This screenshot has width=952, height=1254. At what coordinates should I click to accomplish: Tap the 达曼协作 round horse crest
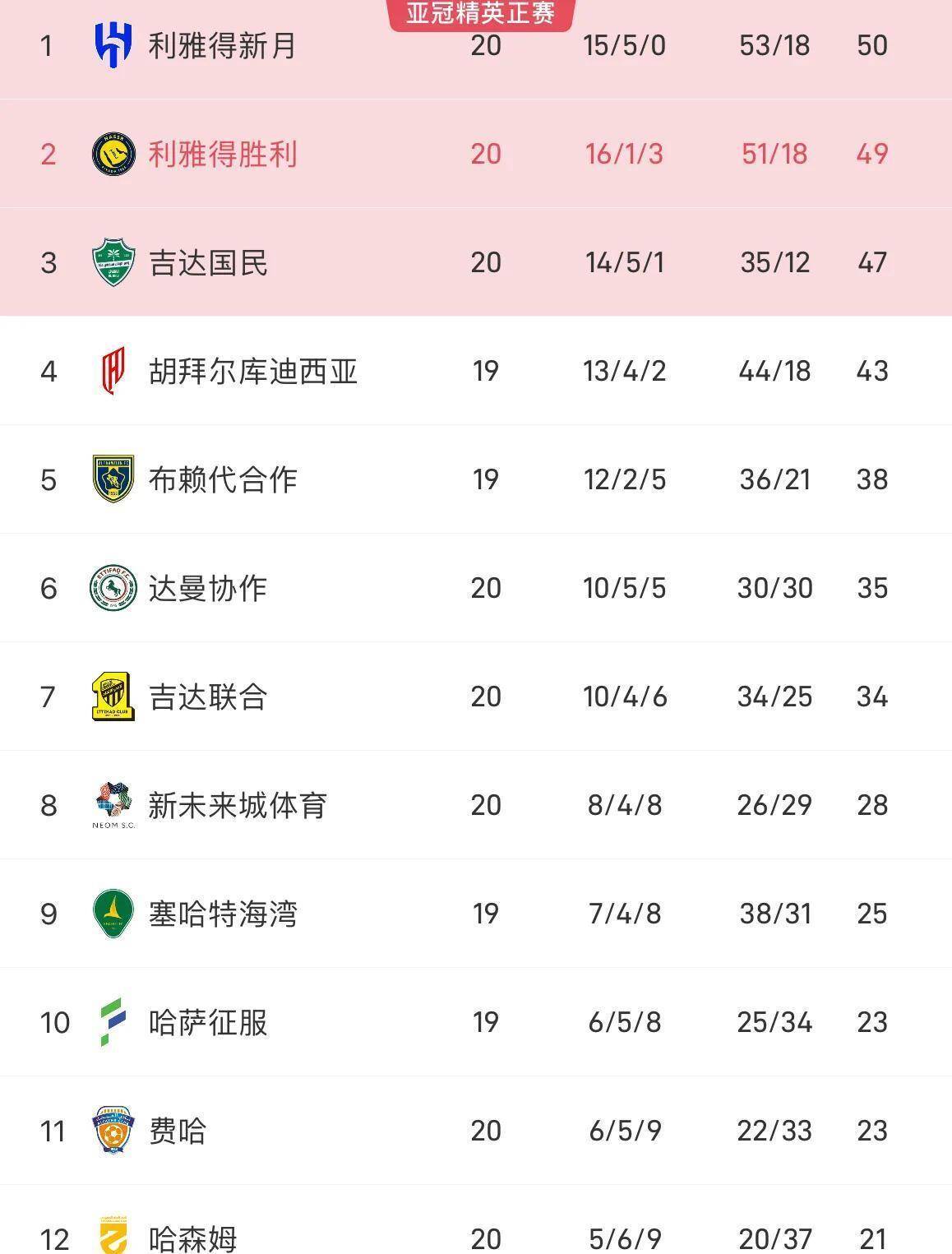[x=113, y=588]
